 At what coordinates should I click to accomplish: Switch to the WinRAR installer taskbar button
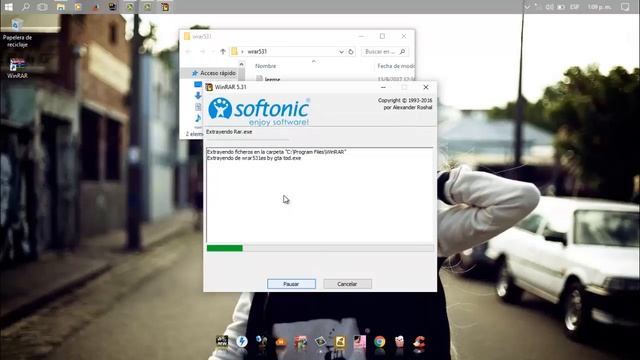coord(165,7)
